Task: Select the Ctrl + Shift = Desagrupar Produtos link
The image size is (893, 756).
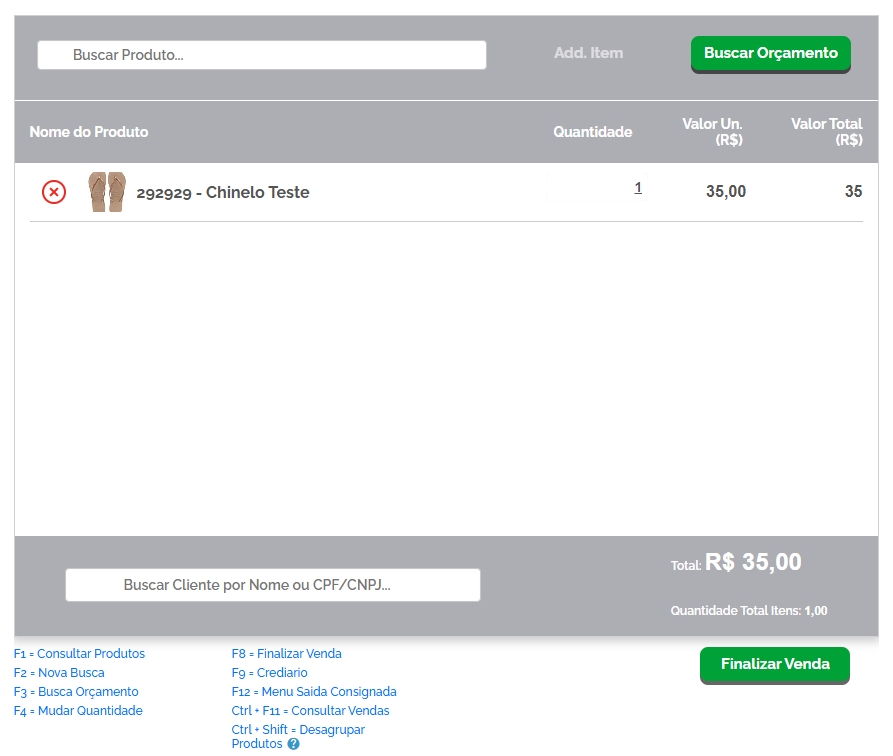Action: point(298,730)
